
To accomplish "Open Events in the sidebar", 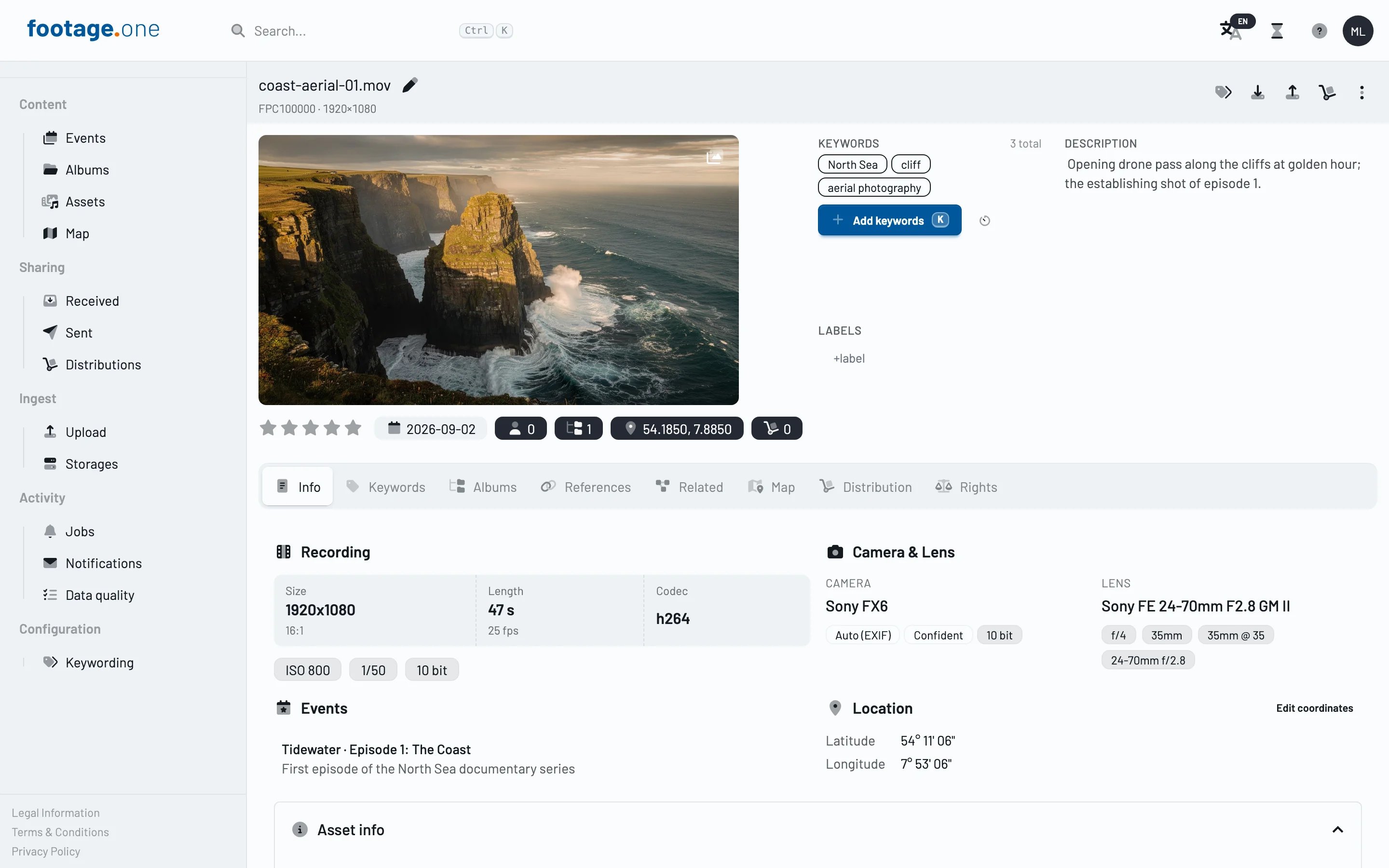I will (74, 138).
